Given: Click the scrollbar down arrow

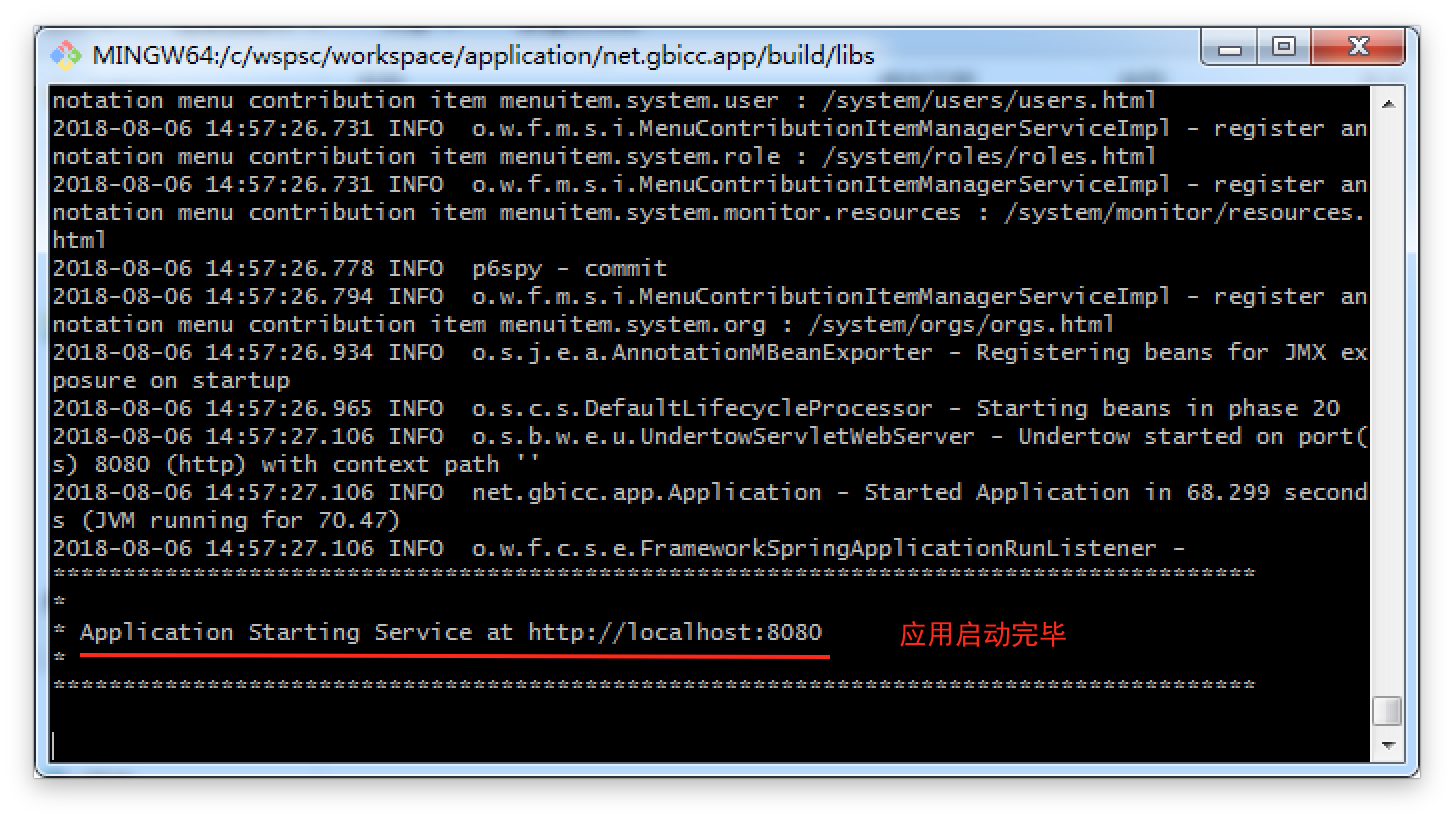Looking at the screenshot, I should [x=1387, y=745].
